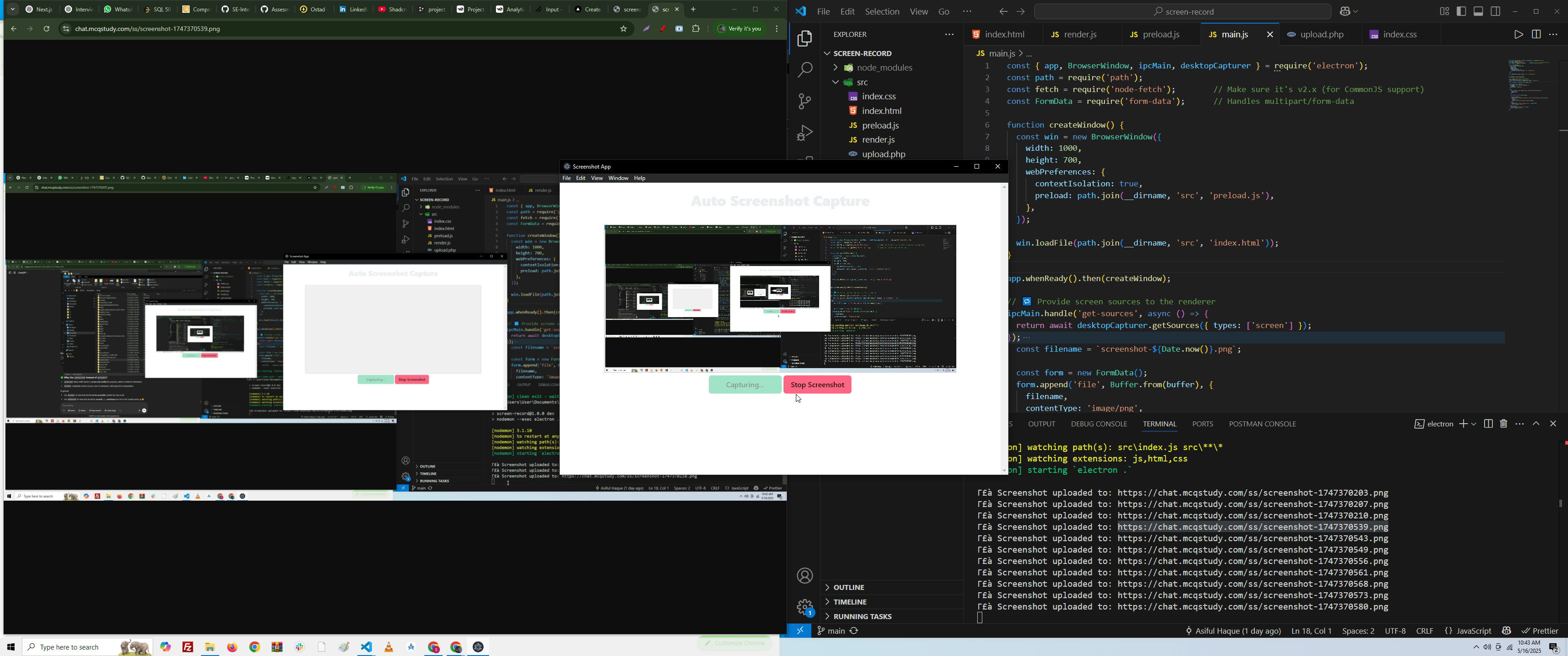Click the Split Editor Right icon
1568x656 pixels.
pos(1536,35)
